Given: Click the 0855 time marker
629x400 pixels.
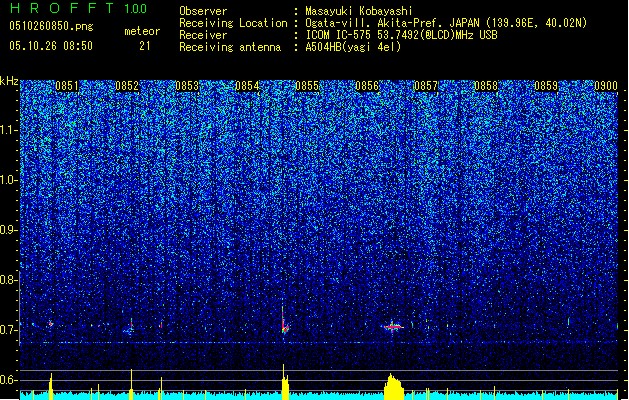Looking at the screenshot, I should [307, 86].
